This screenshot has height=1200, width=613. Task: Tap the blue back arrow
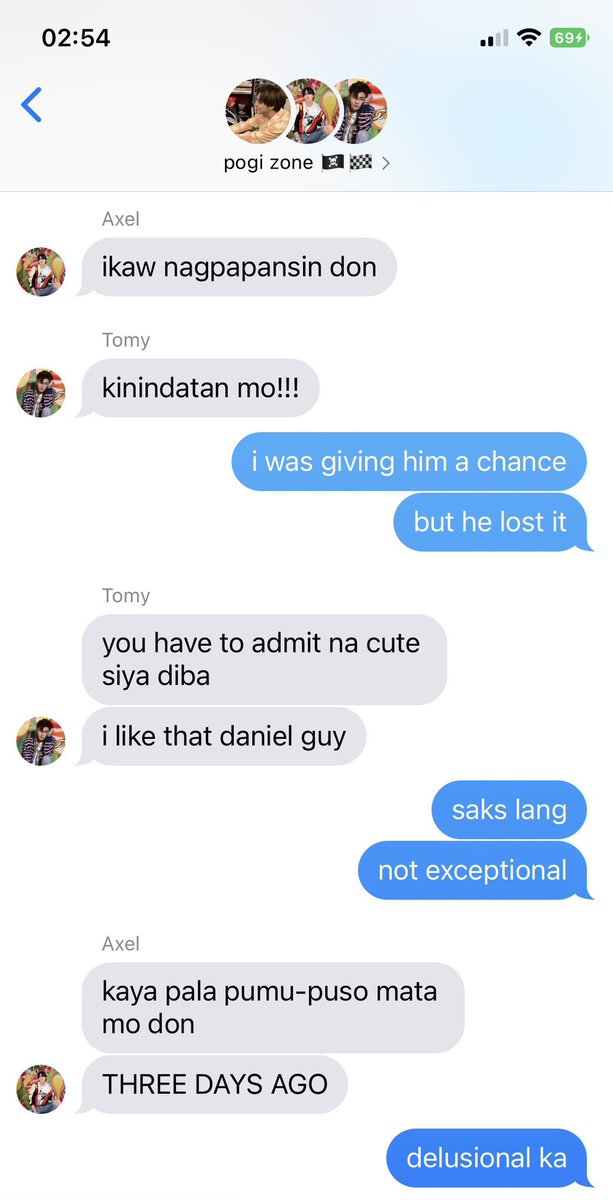(32, 104)
